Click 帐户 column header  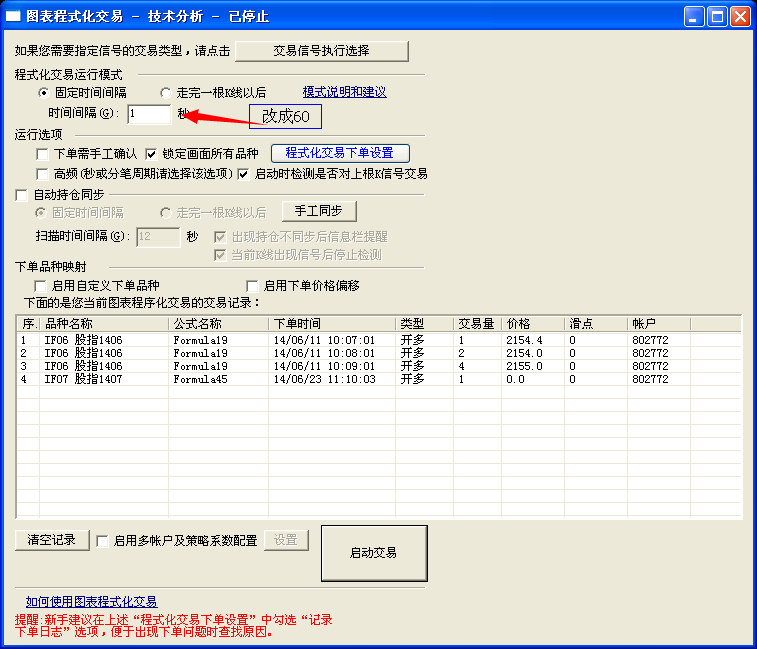tap(659, 324)
